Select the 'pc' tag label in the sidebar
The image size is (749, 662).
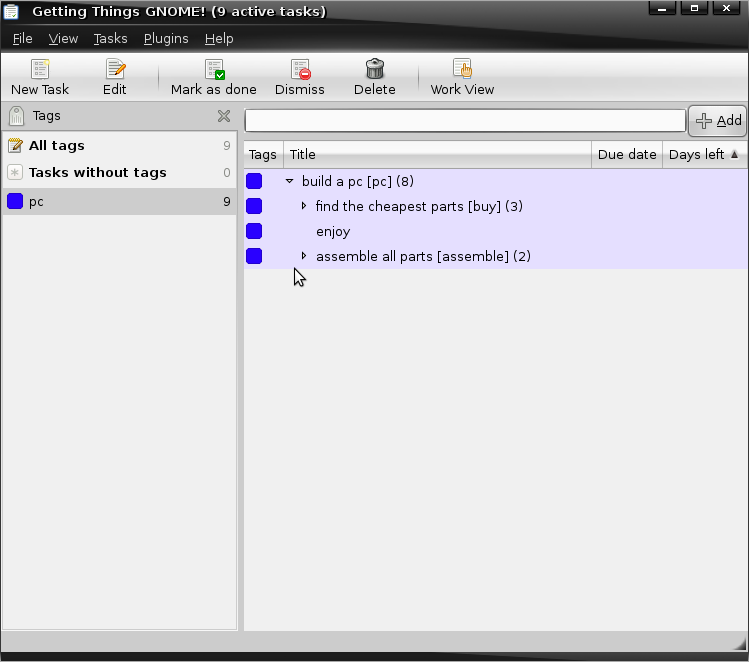(36, 202)
